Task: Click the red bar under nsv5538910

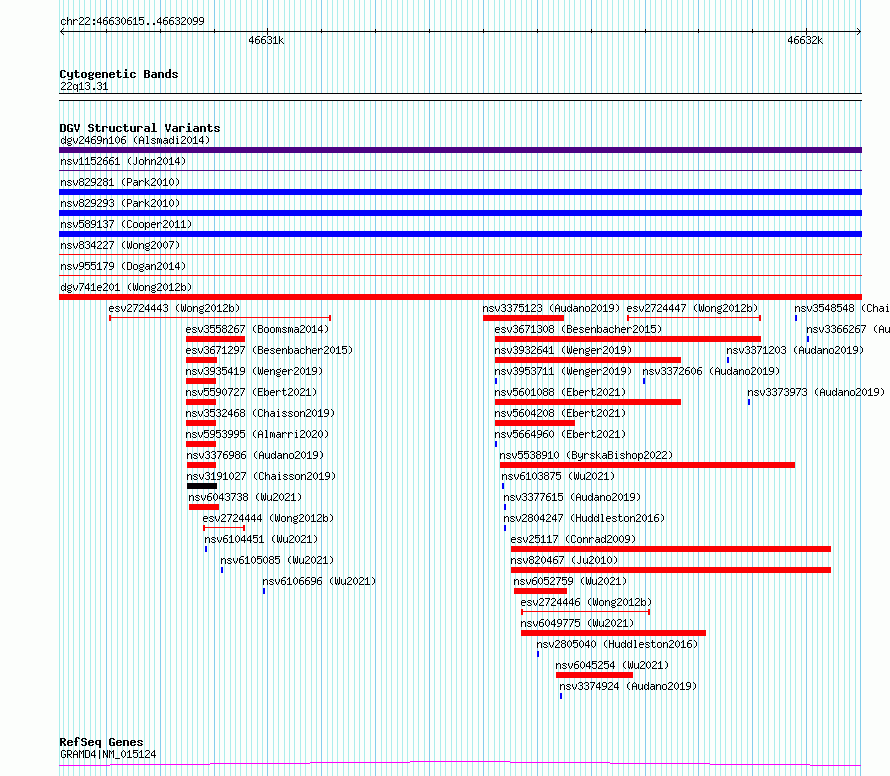Action: 647,465
